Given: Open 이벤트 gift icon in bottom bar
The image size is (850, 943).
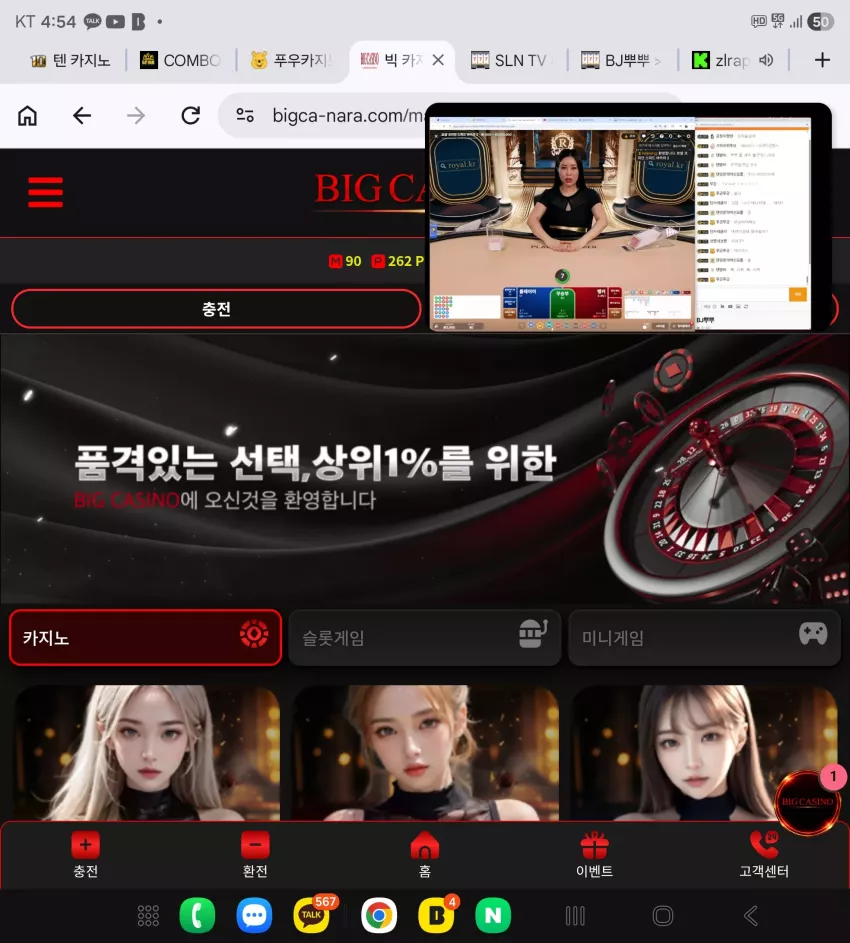Looking at the screenshot, I should point(594,844).
